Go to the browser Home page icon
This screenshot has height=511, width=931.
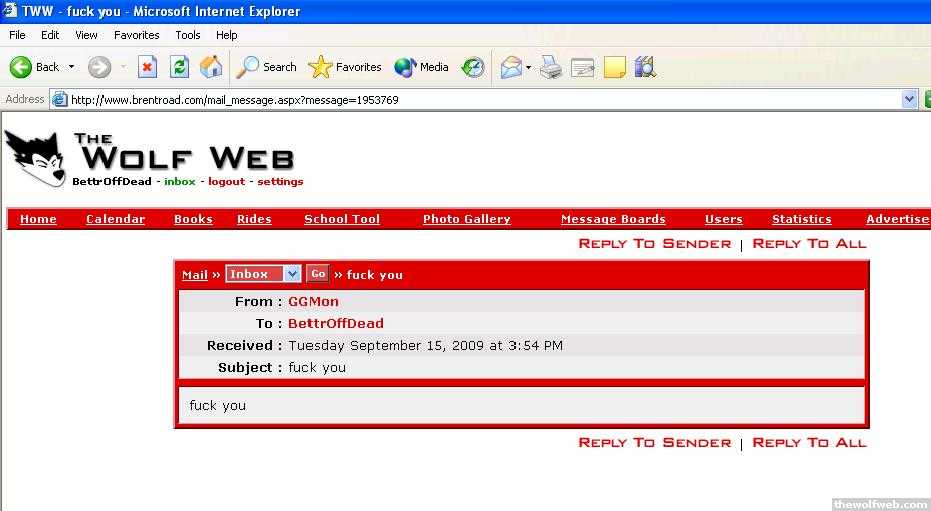click(x=211, y=67)
